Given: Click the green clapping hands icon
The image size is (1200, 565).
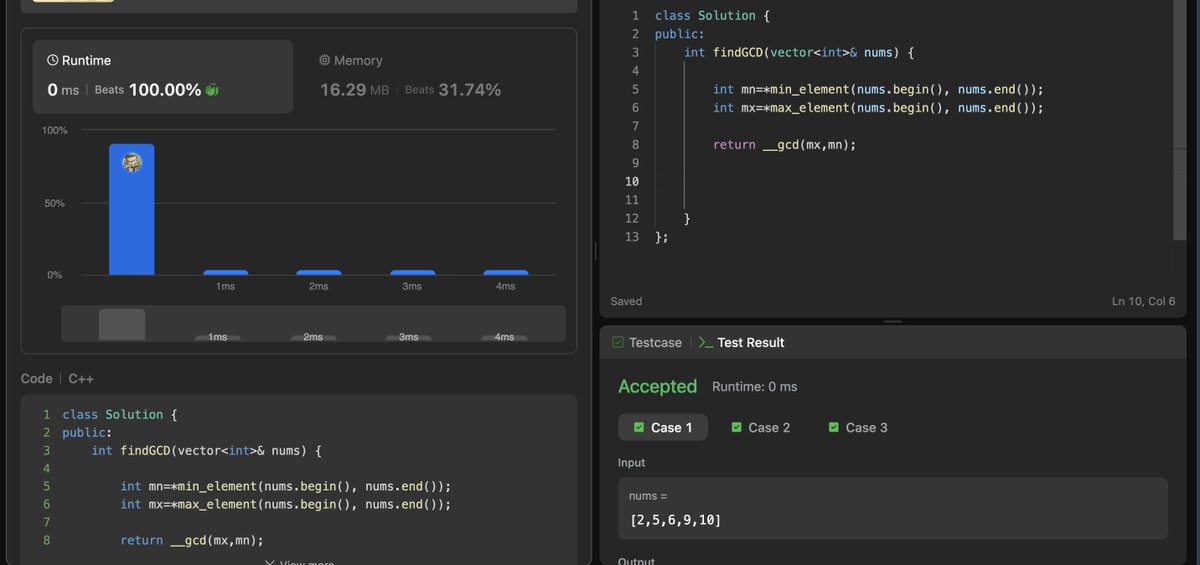Looking at the screenshot, I should pyautogui.click(x=212, y=90).
